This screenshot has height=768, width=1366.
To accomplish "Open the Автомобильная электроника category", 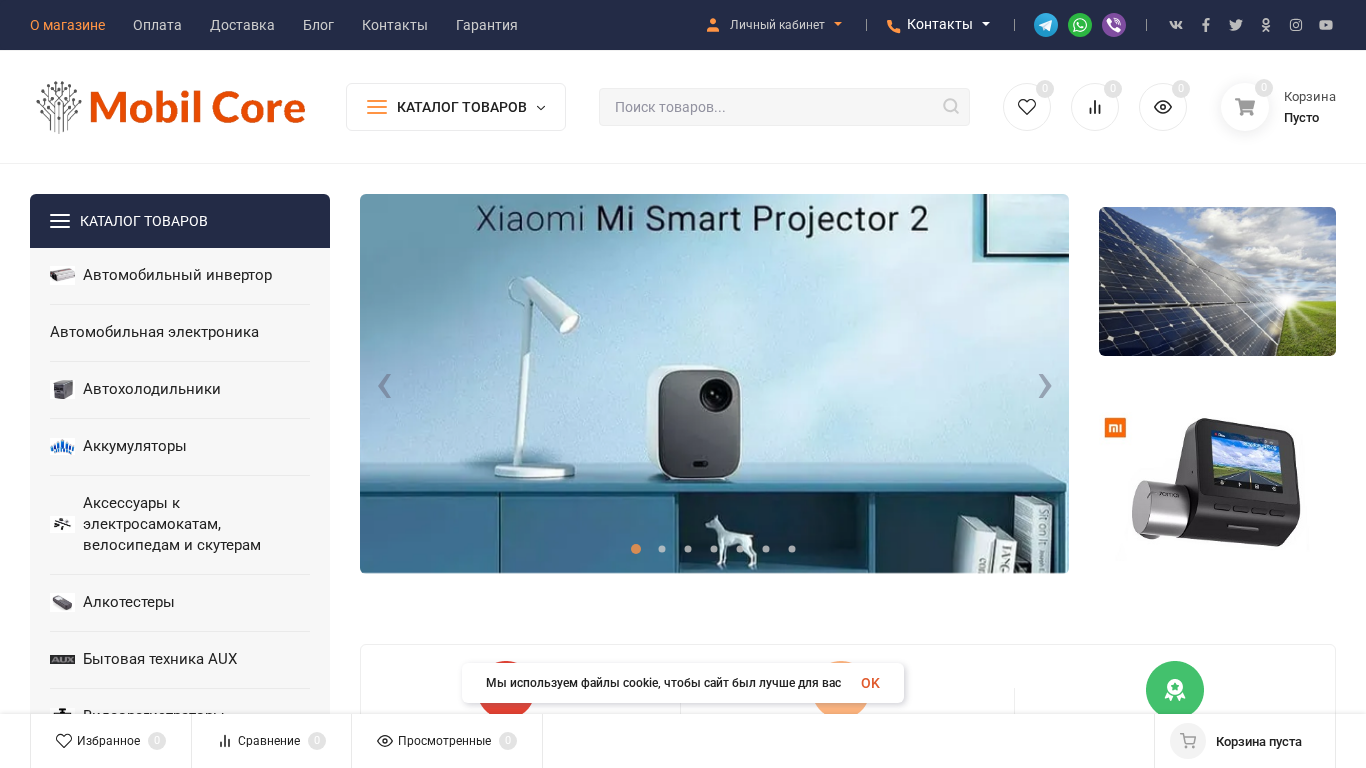I will [154, 332].
